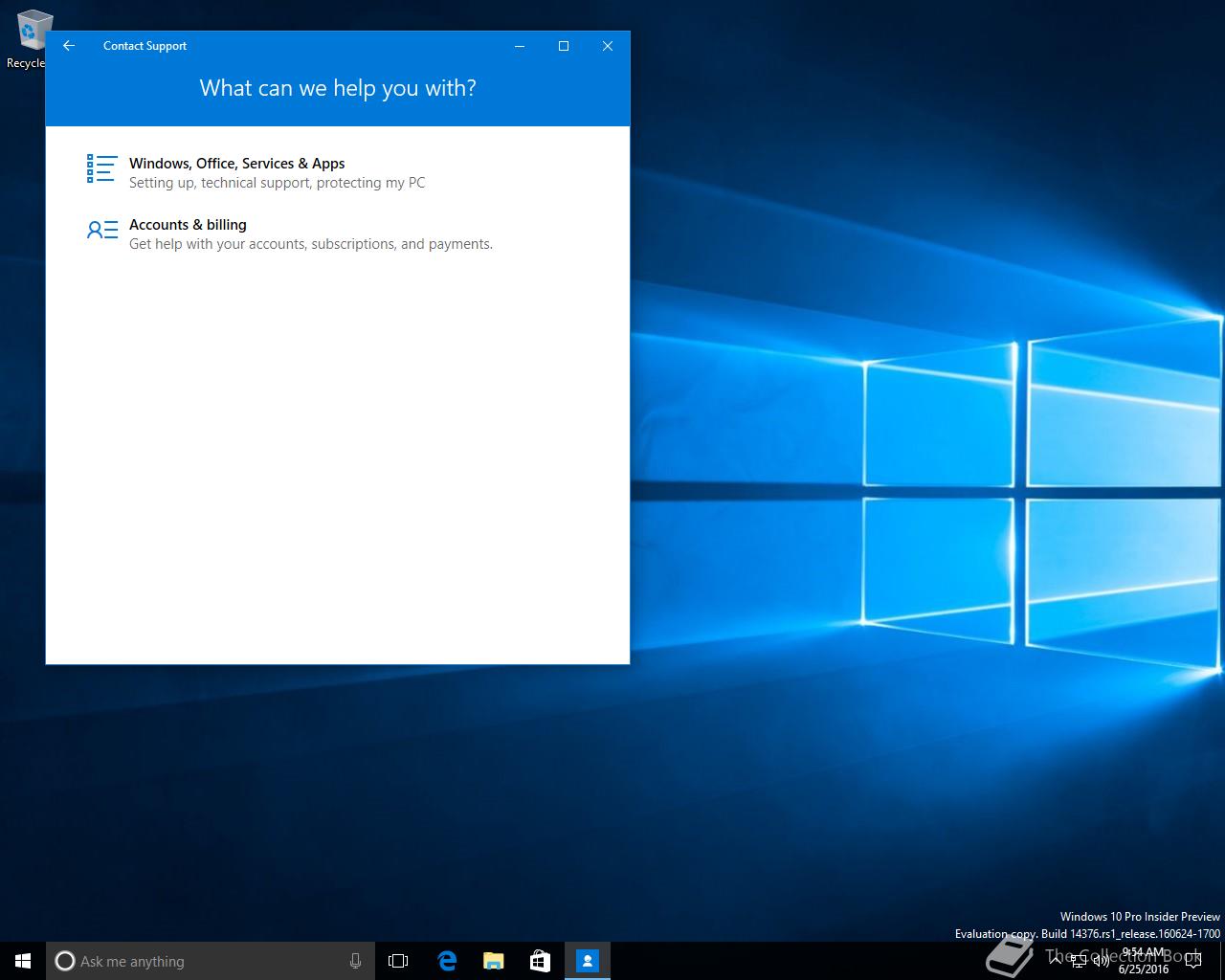Image resolution: width=1225 pixels, height=980 pixels.
Task: Focus the Ask me anything search box
Action: (210, 961)
